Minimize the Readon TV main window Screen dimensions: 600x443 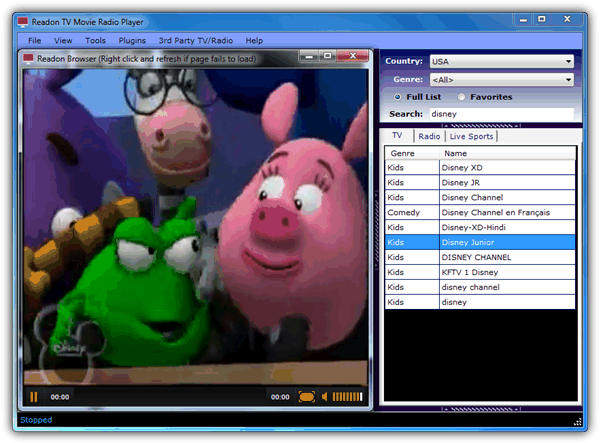523,19
